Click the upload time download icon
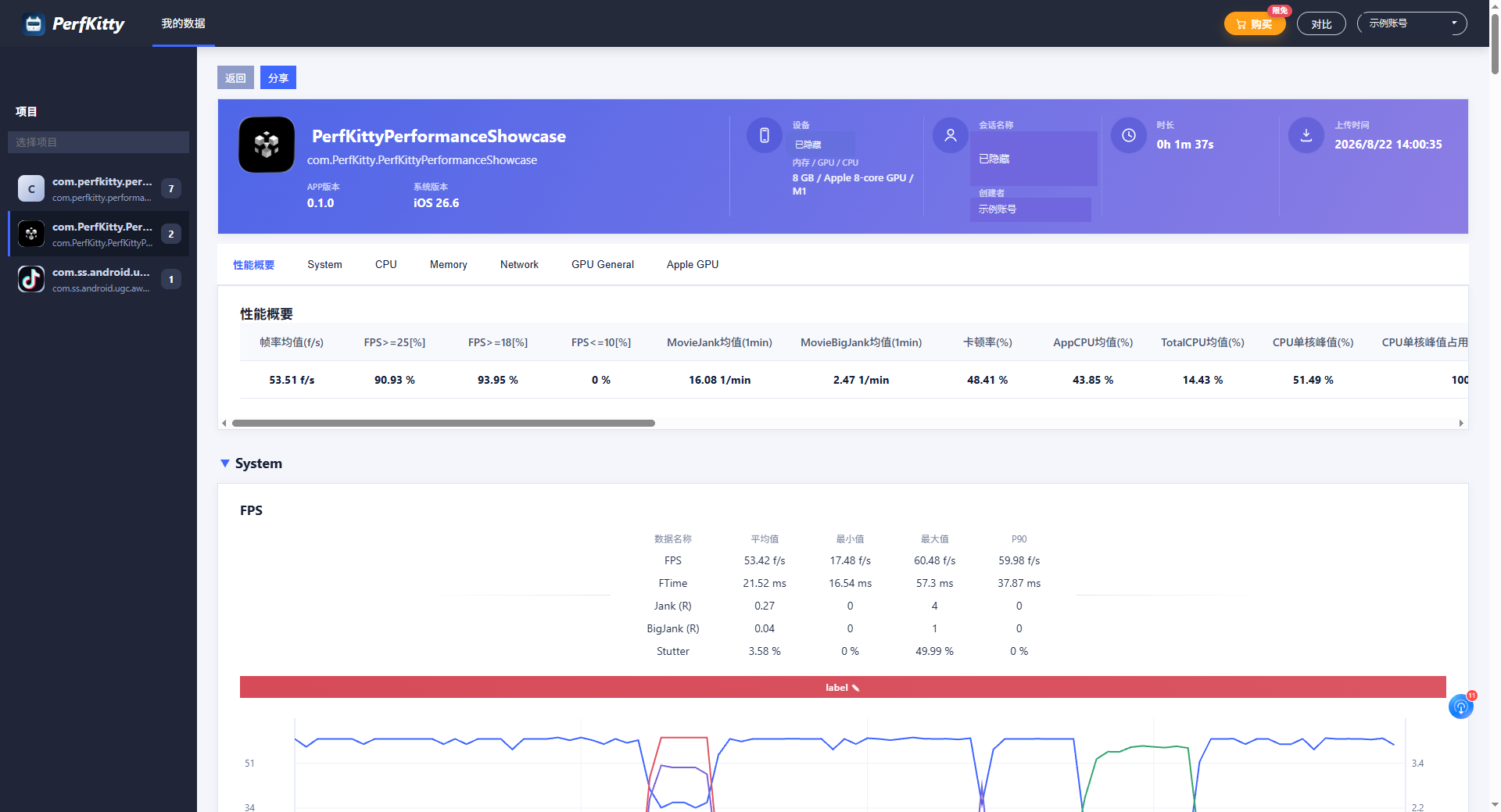 (x=1306, y=135)
